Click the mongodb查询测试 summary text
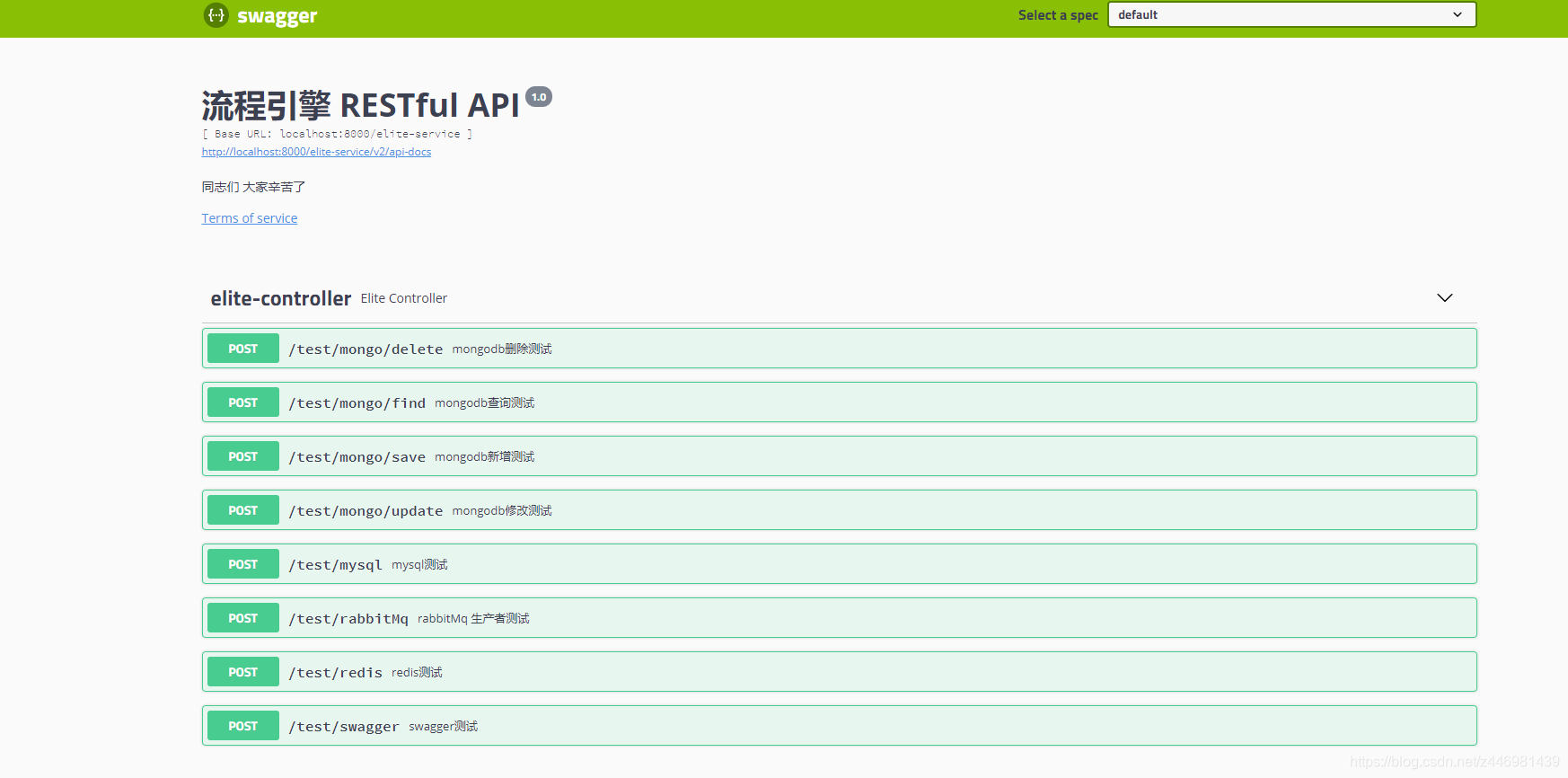1568x778 pixels. click(485, 402)
